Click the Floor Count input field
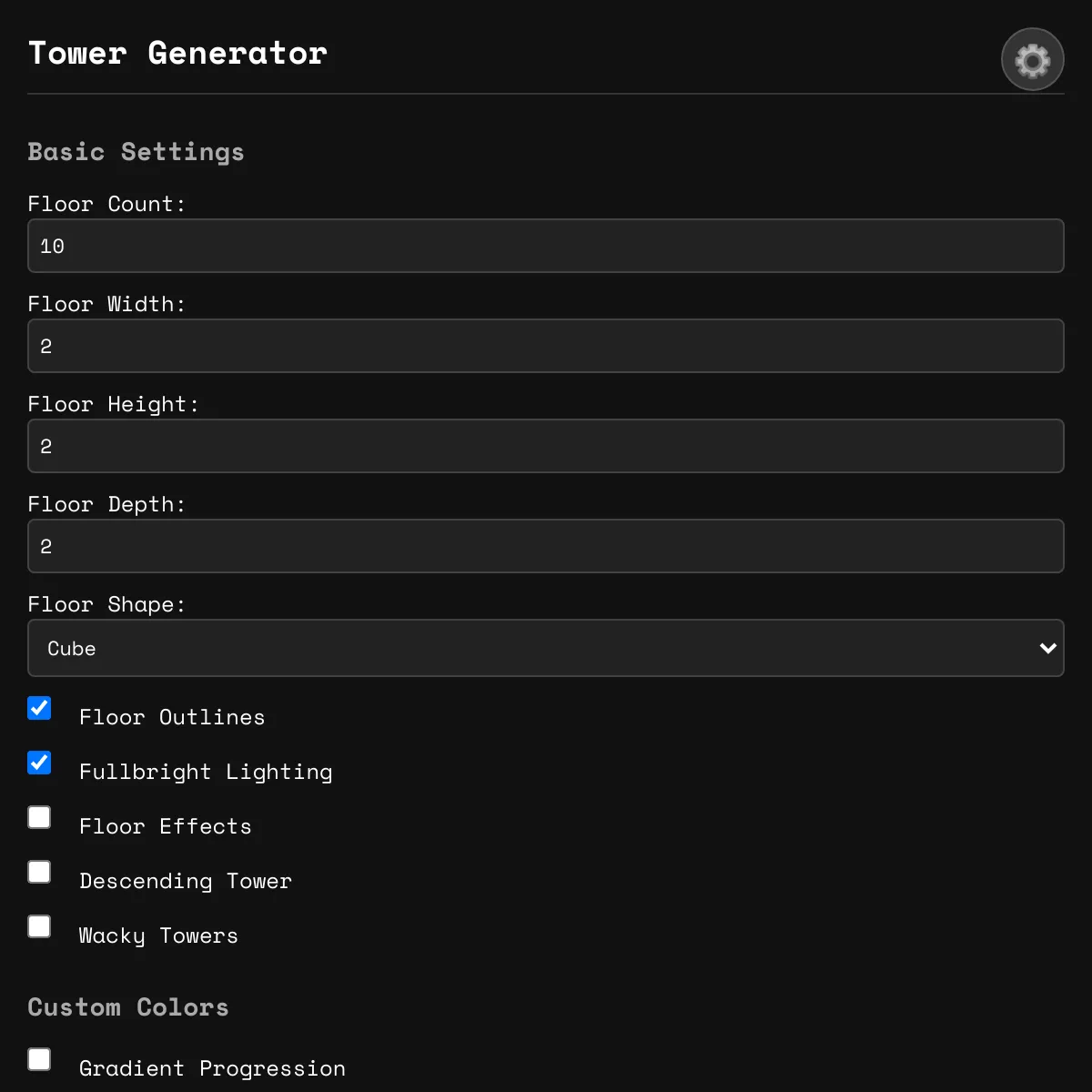The image size is (1092, 1092). (x=546, y=246)
